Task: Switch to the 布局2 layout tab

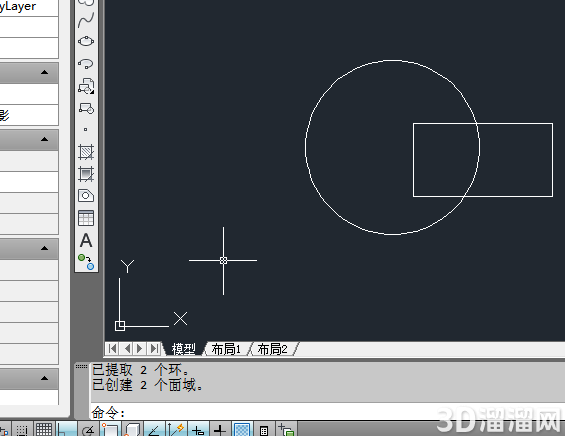Action: 272,349
